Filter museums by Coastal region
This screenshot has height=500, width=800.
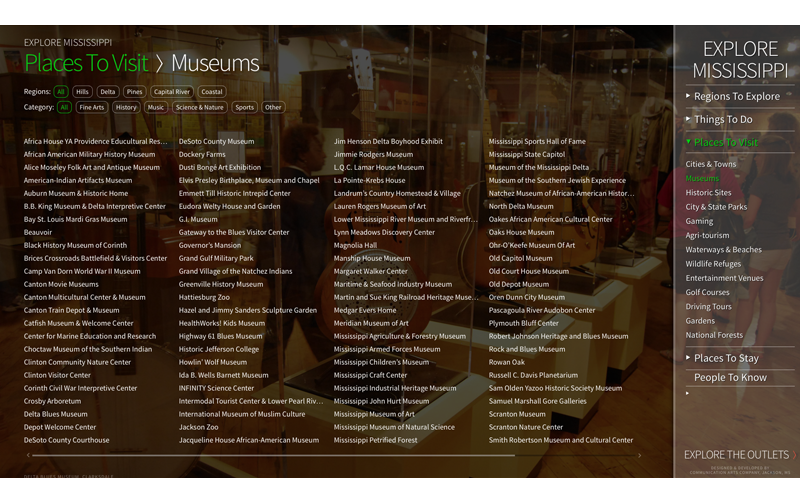[x=212, y=92]
